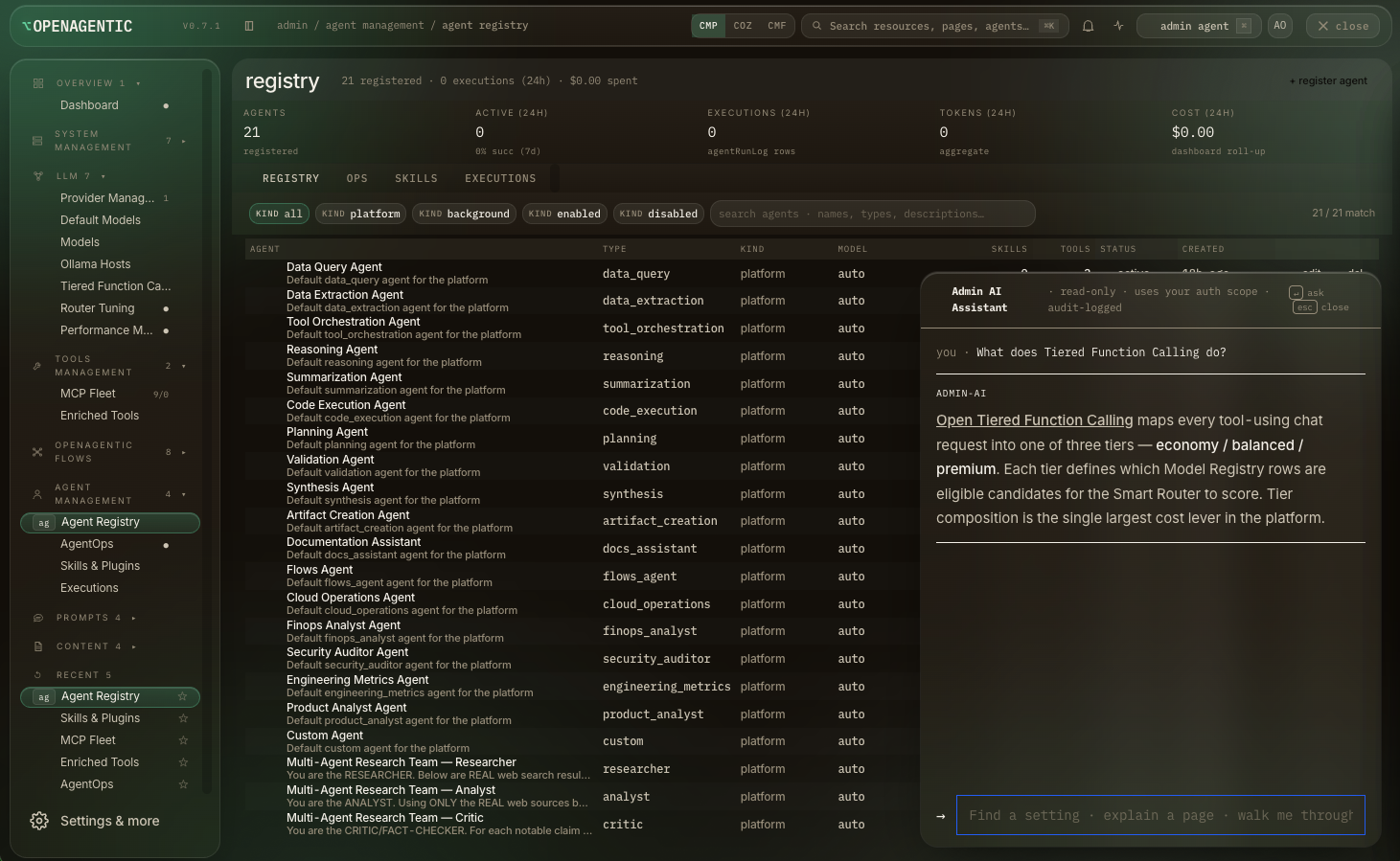Filter agents by KIND background
Screen dimensions: 1400x861
click(x=465, y=214)
